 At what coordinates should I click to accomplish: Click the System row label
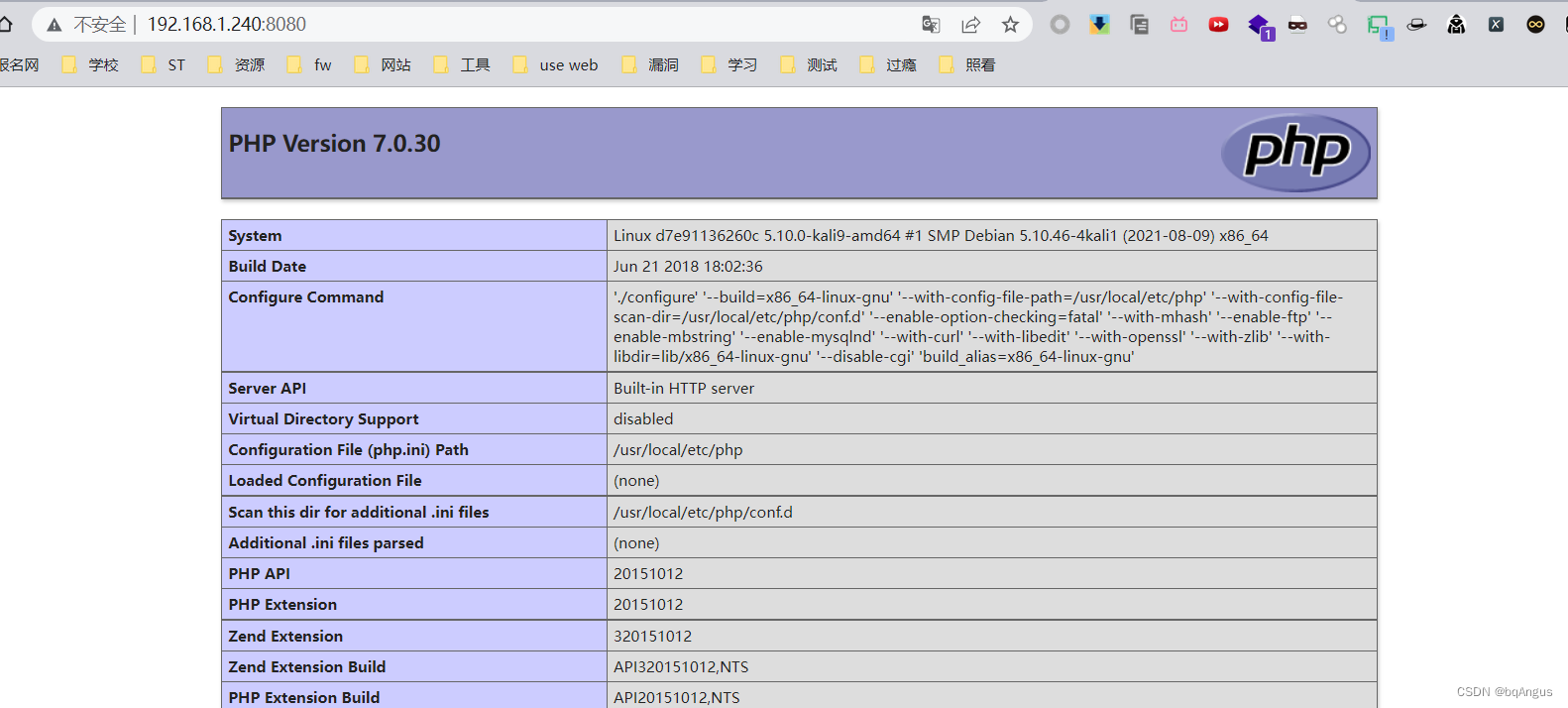point(255,236)
